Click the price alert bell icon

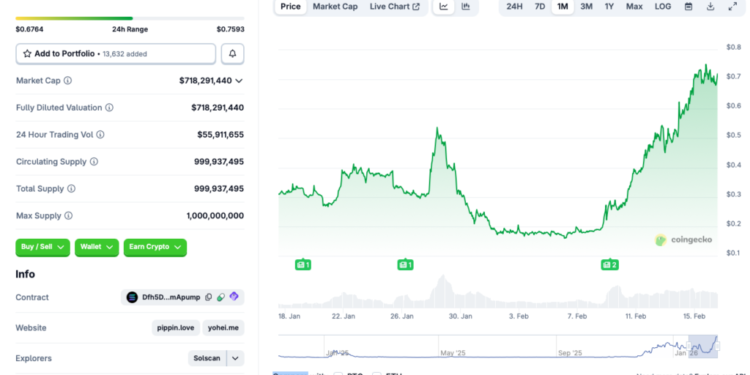(232, 54)
